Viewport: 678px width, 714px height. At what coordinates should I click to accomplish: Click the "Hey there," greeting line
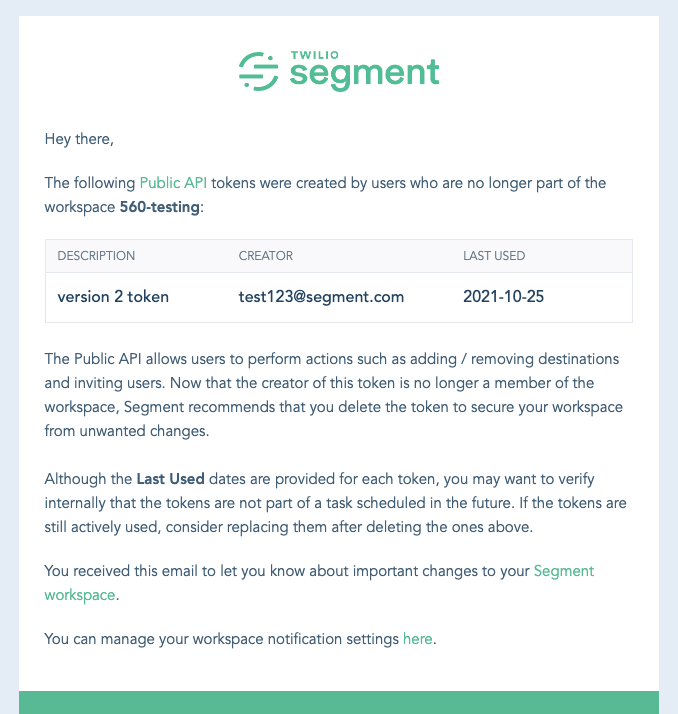(79, 139)
